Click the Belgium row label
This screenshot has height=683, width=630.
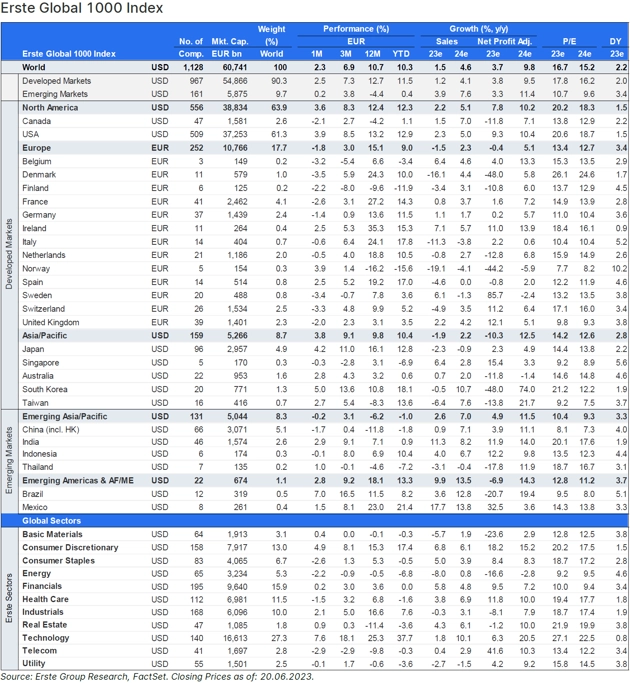coord(37,161)
